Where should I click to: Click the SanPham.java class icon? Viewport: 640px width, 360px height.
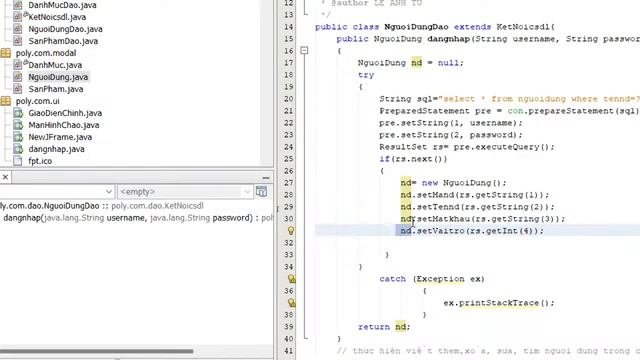pos(18,89)
